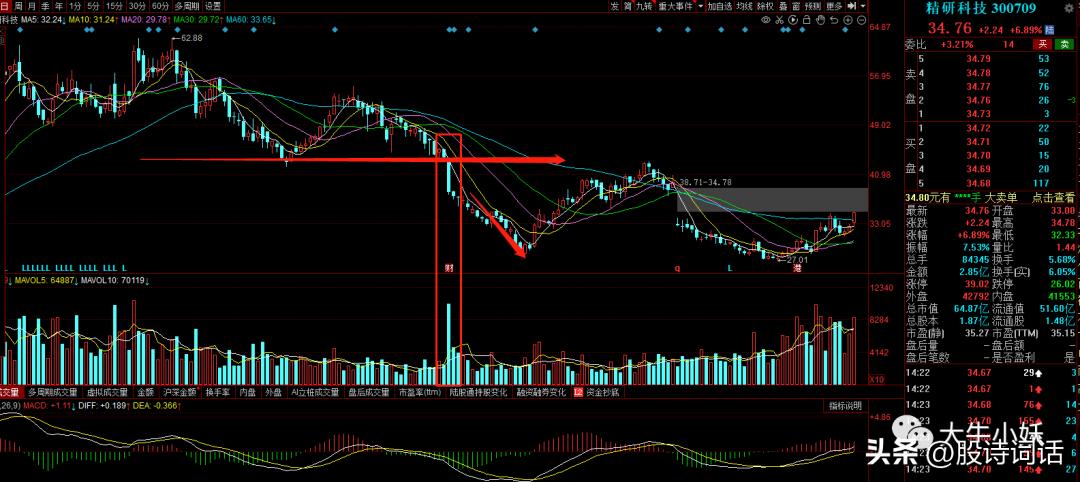Select 市盈率(ttm) indicator tab
Viewport: 1080px width, 482px height.
(420, 392)
